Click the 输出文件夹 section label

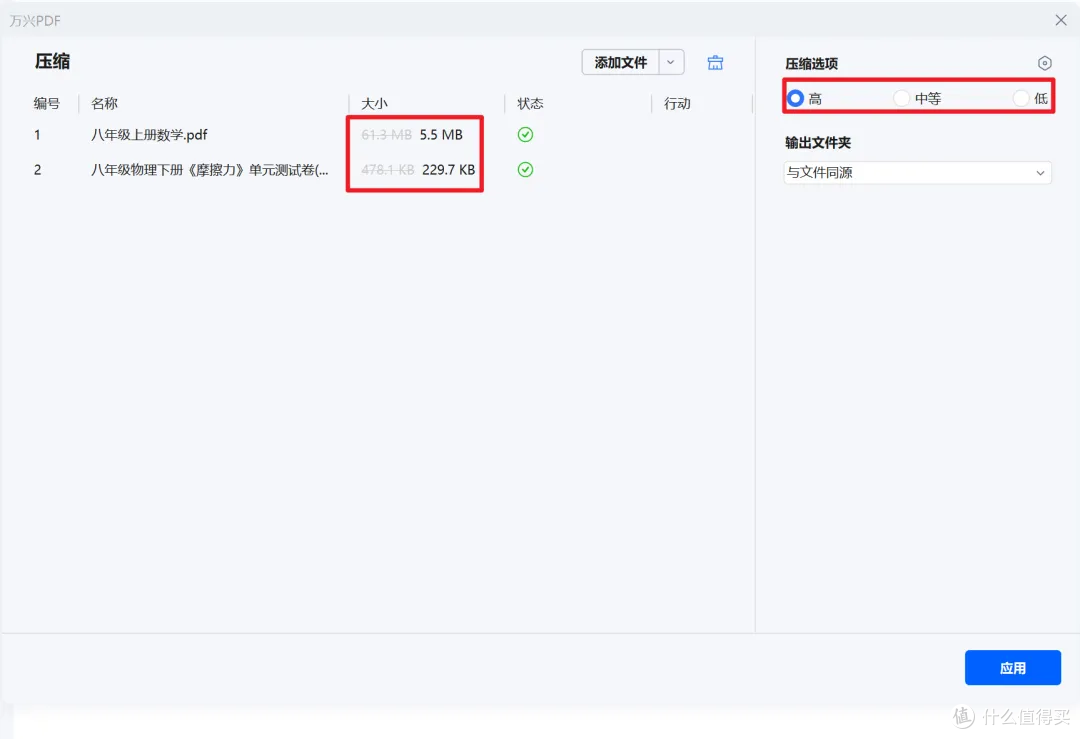pyautogui.click(x=818, y=143)
